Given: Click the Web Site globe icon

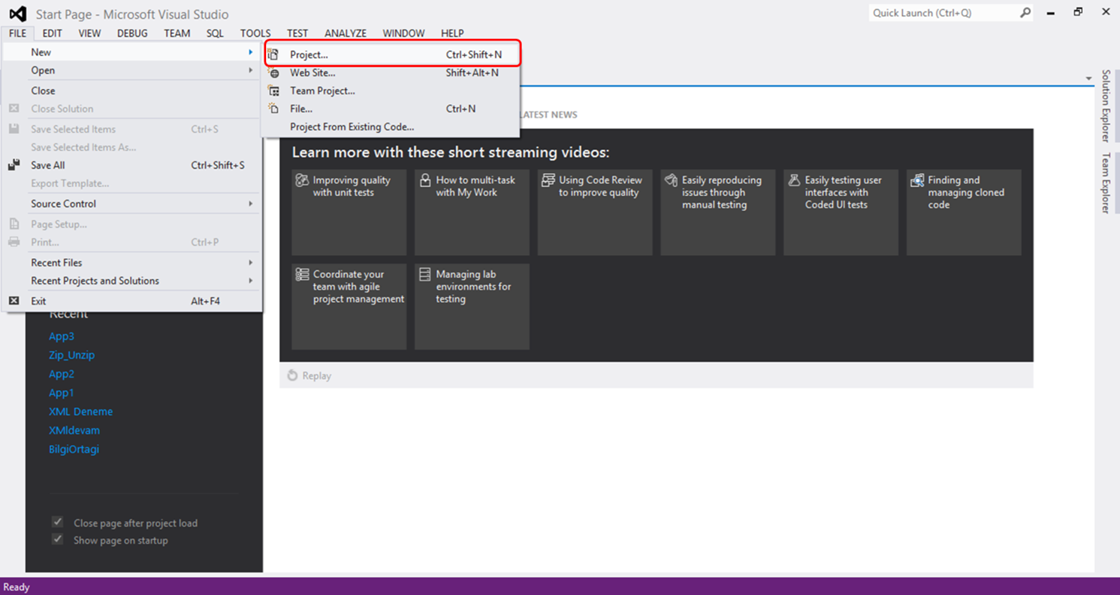Looking at the screenshot, I should (x=274, y=73).
